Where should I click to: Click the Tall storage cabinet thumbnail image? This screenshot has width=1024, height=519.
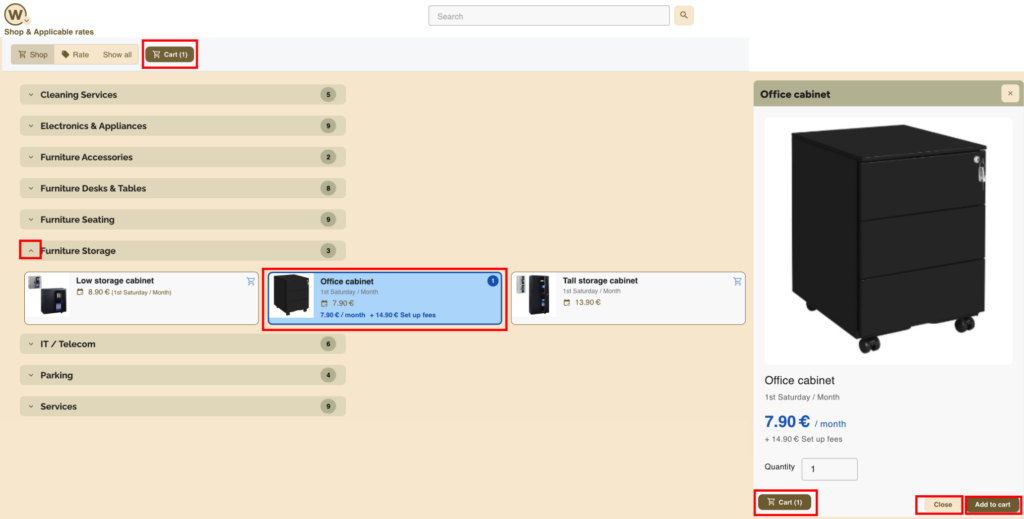[x=532, y=297]
